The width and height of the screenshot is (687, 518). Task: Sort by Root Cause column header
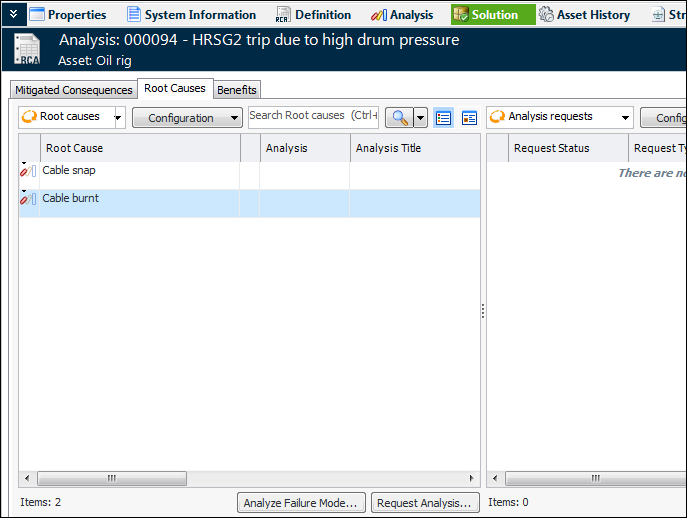coord(140,148)
